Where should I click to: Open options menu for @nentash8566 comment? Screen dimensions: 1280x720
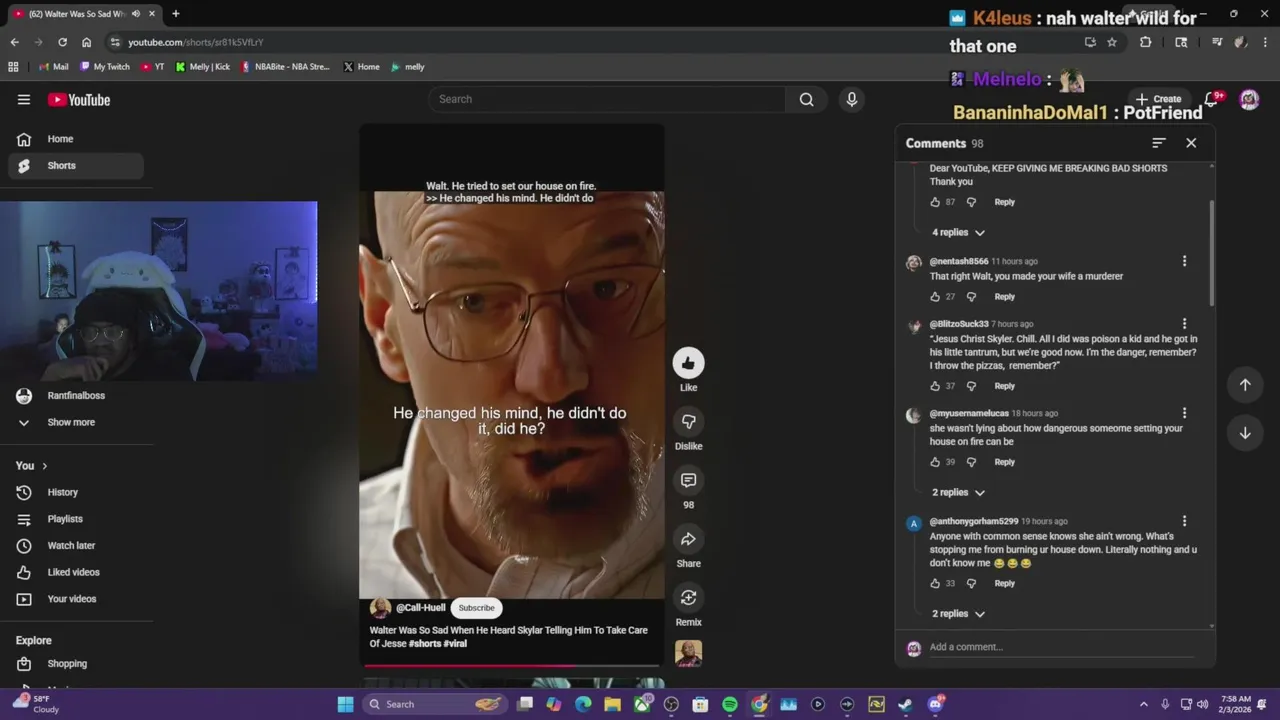click(1184, 261)
